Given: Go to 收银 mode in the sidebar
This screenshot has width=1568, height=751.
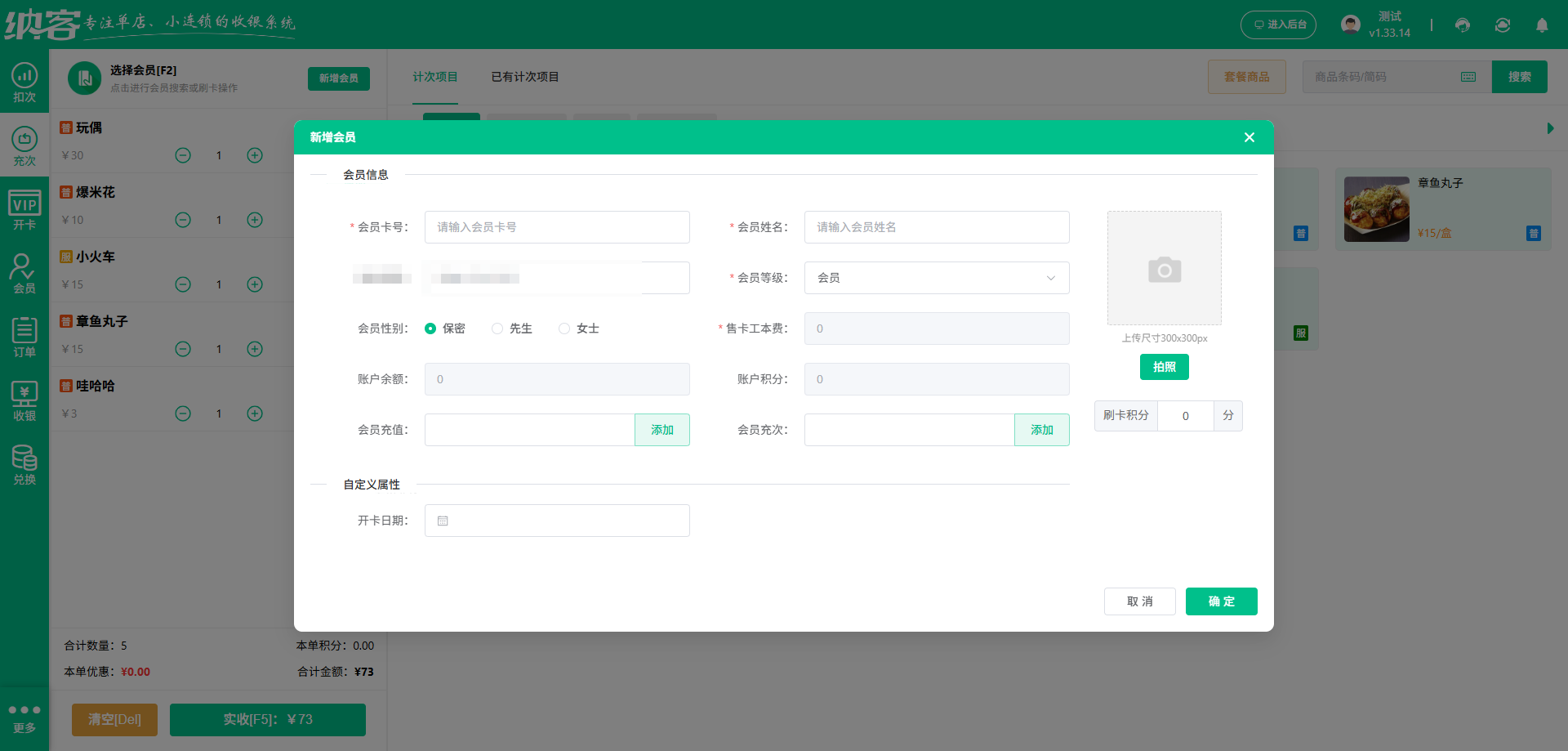Looking at the screenshot, I should click(24, 400).
